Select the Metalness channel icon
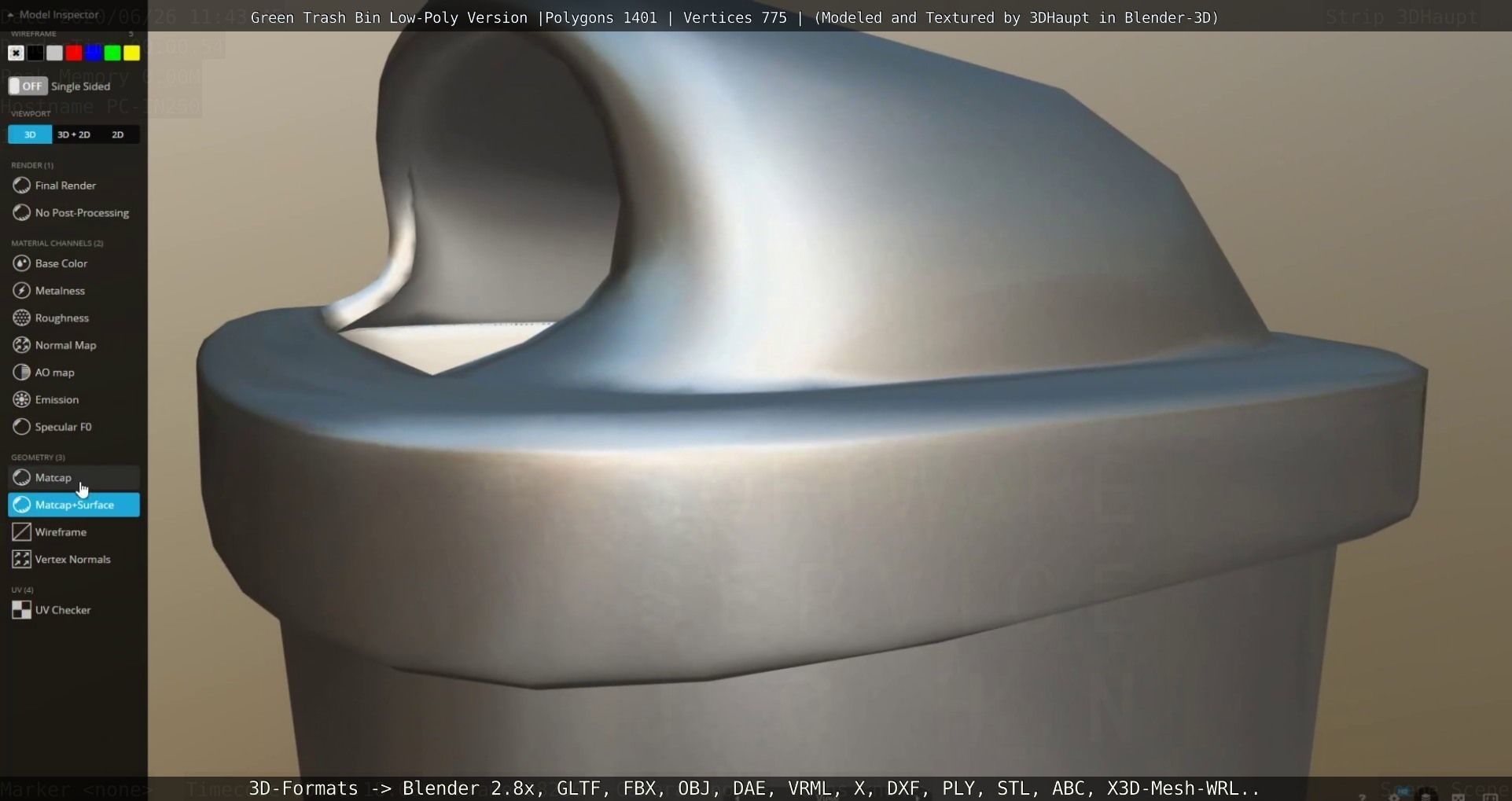Screen dimensions: 1512x801 22,291
